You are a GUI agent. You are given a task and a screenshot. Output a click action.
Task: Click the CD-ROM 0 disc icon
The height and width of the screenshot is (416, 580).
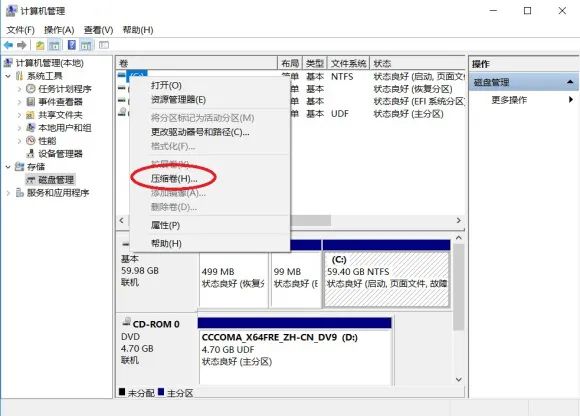(x=127, y=323)
